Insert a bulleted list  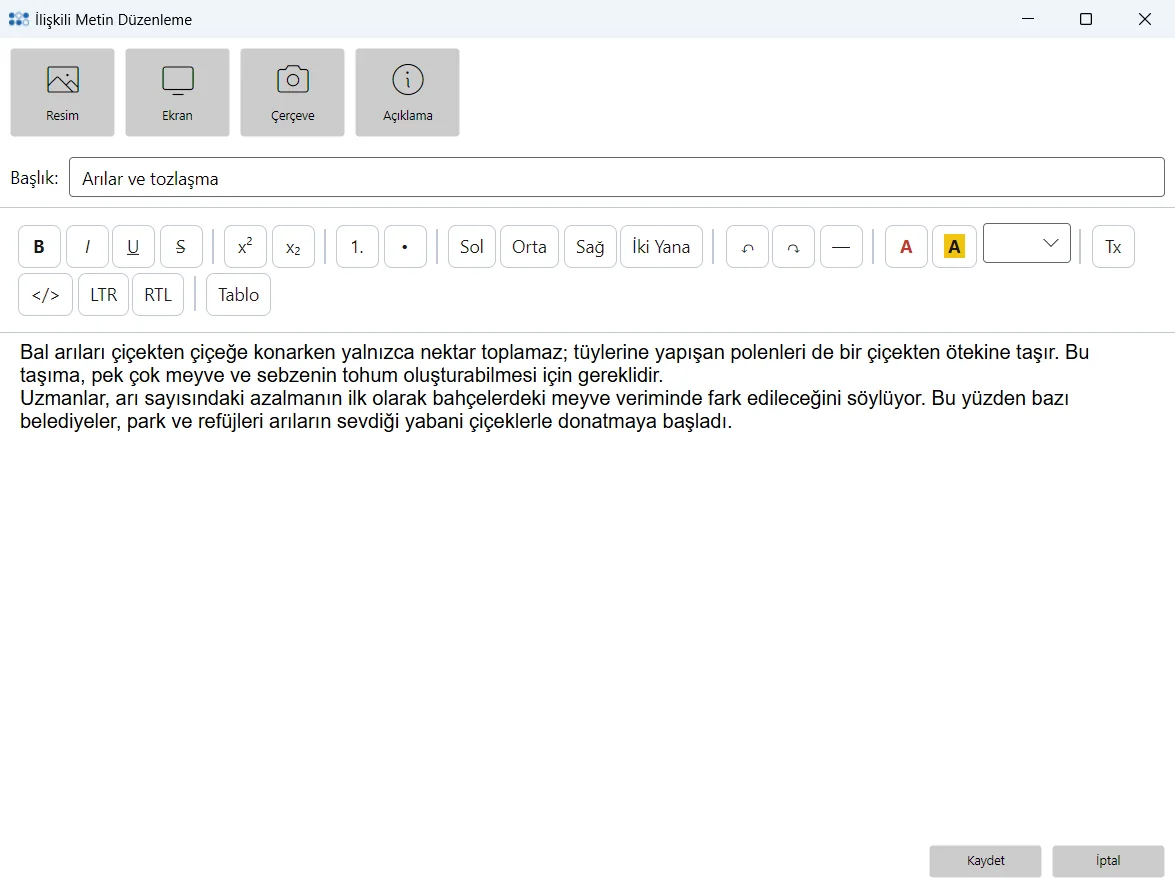pyautogui.click(x=405, y=247)
